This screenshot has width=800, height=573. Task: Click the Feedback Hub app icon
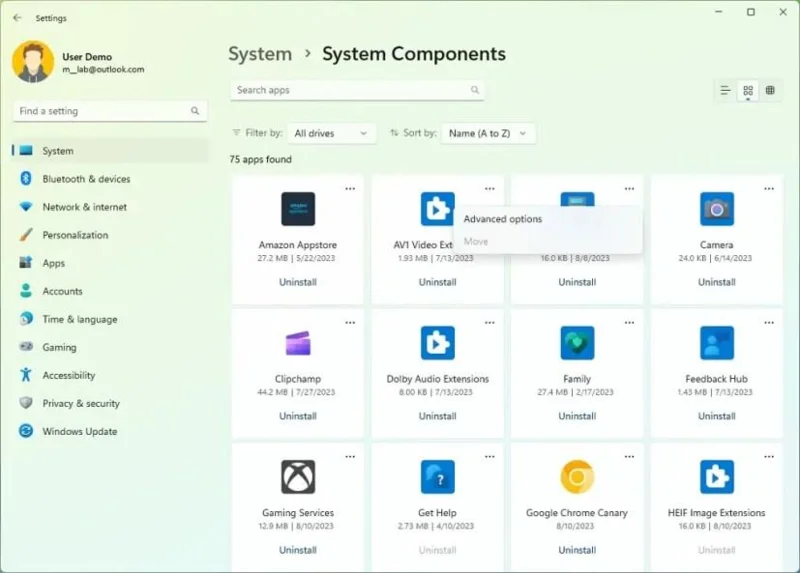(717, 343)
